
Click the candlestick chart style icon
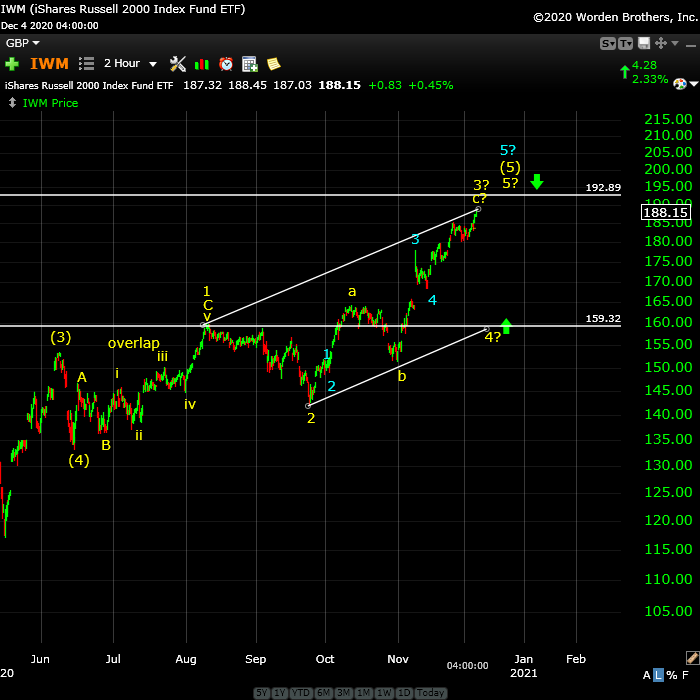202,64
